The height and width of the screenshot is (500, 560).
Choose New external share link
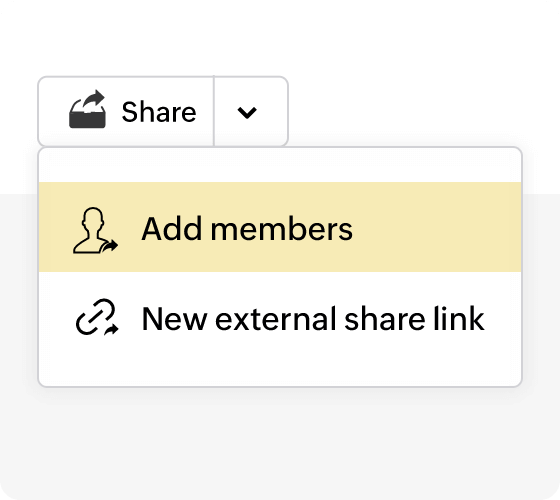click(280, 318)
